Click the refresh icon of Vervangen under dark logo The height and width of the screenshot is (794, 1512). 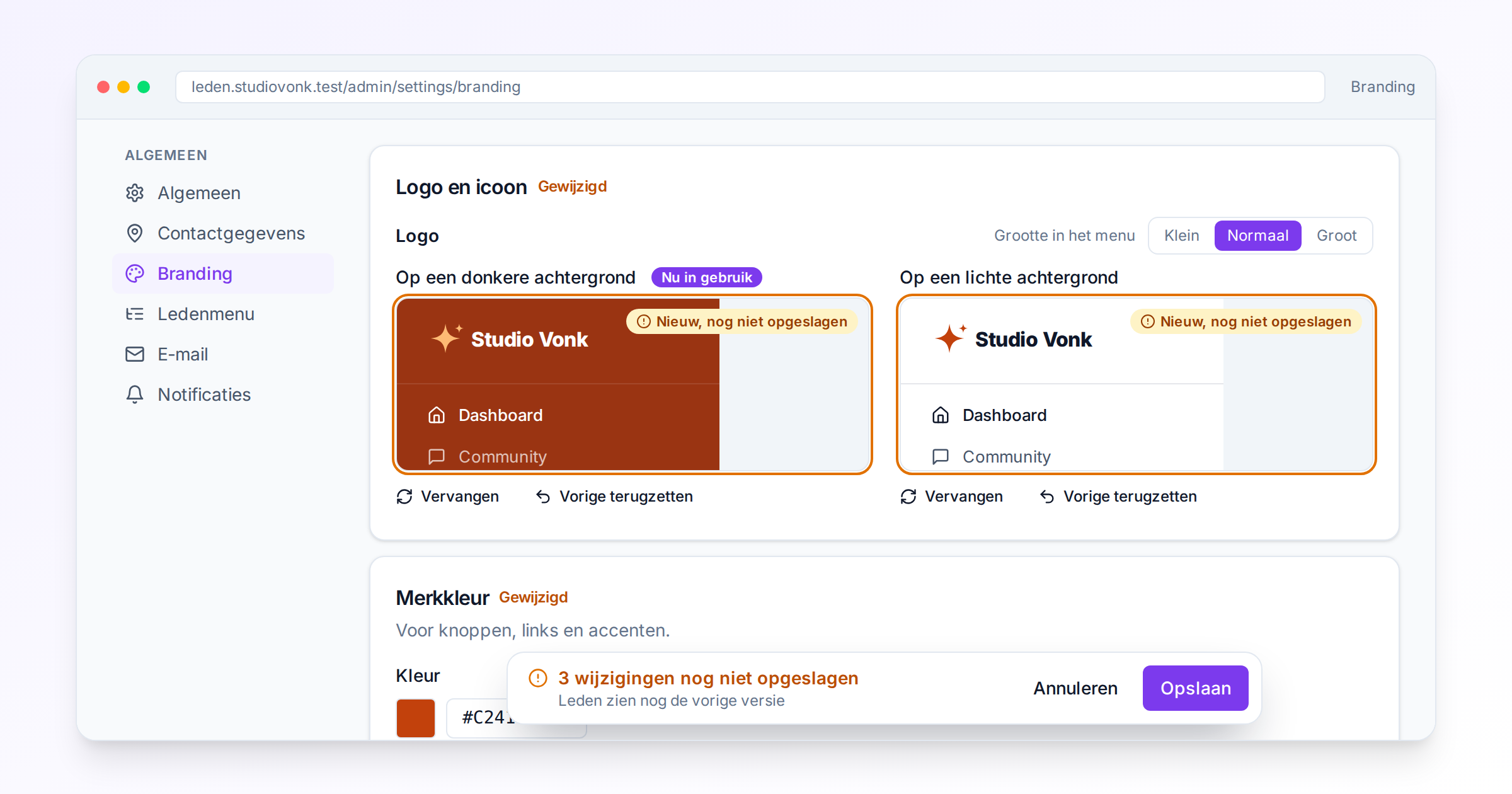(x=404, y=497)
